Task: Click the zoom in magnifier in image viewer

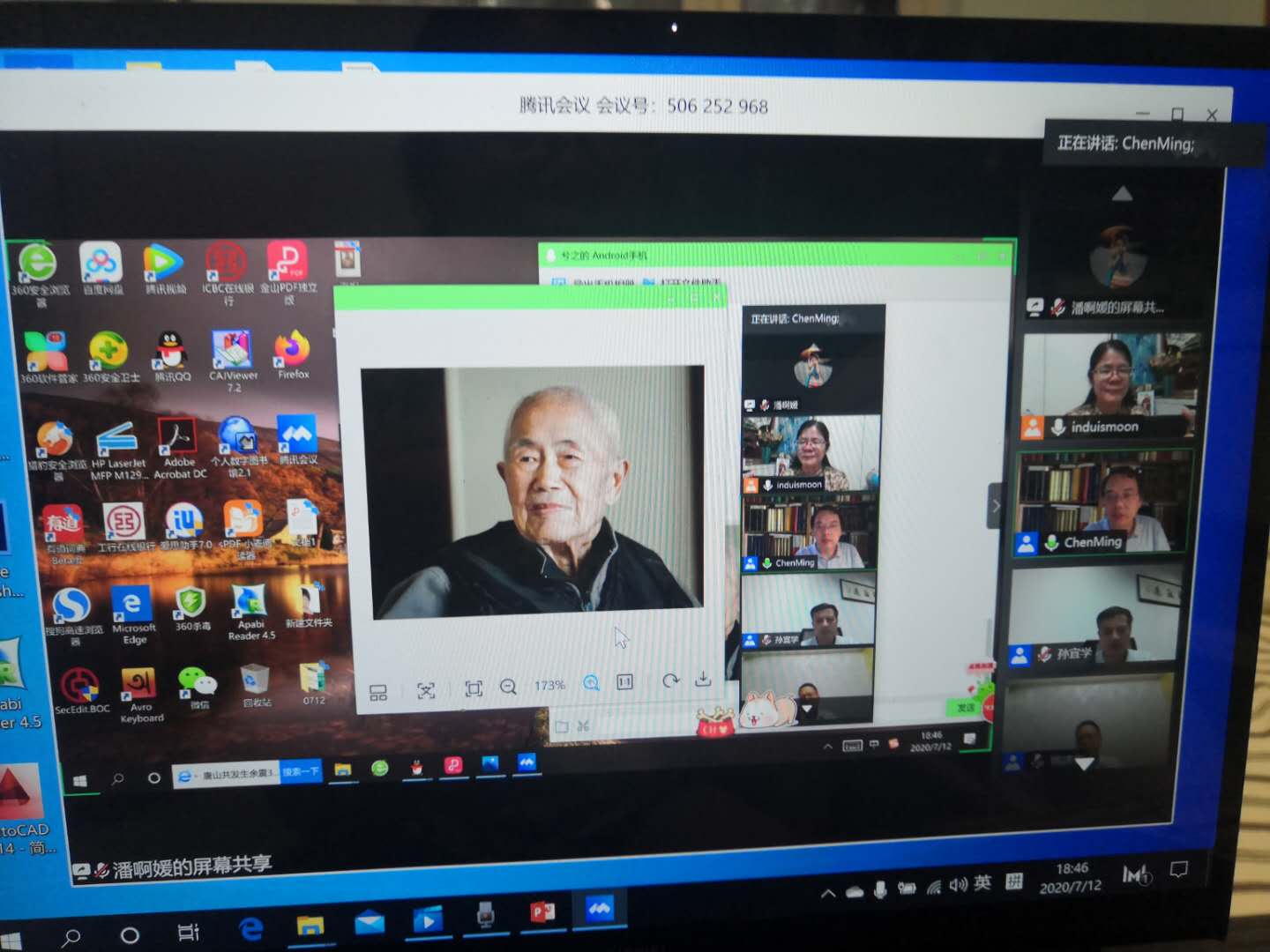Action: (x=591, y=683)
